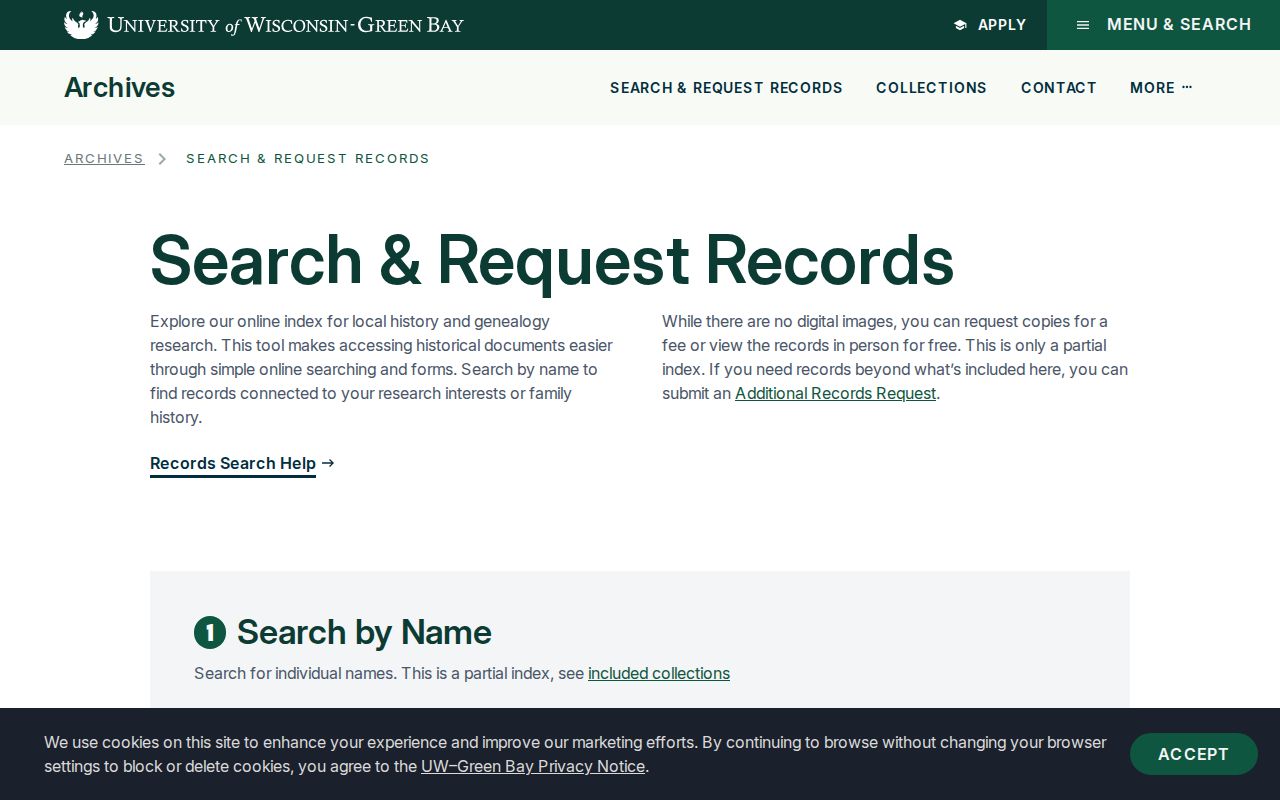Open the Collections nav item
Viewport: 1280px width, 800px height.
tap(931, 88)
